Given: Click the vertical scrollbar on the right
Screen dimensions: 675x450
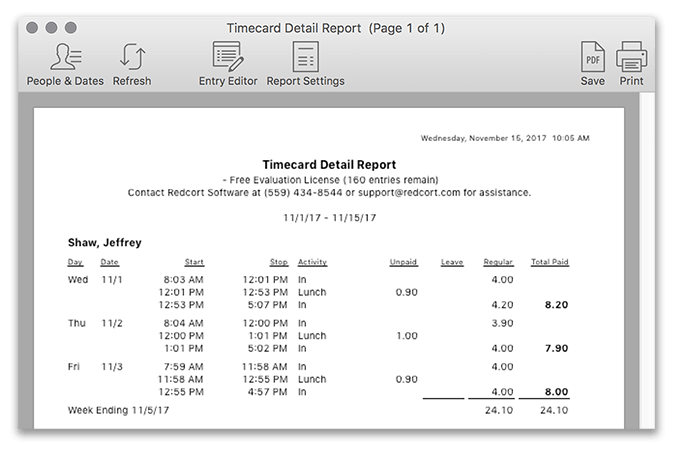Looking at the screenshot, I should 647,260.
